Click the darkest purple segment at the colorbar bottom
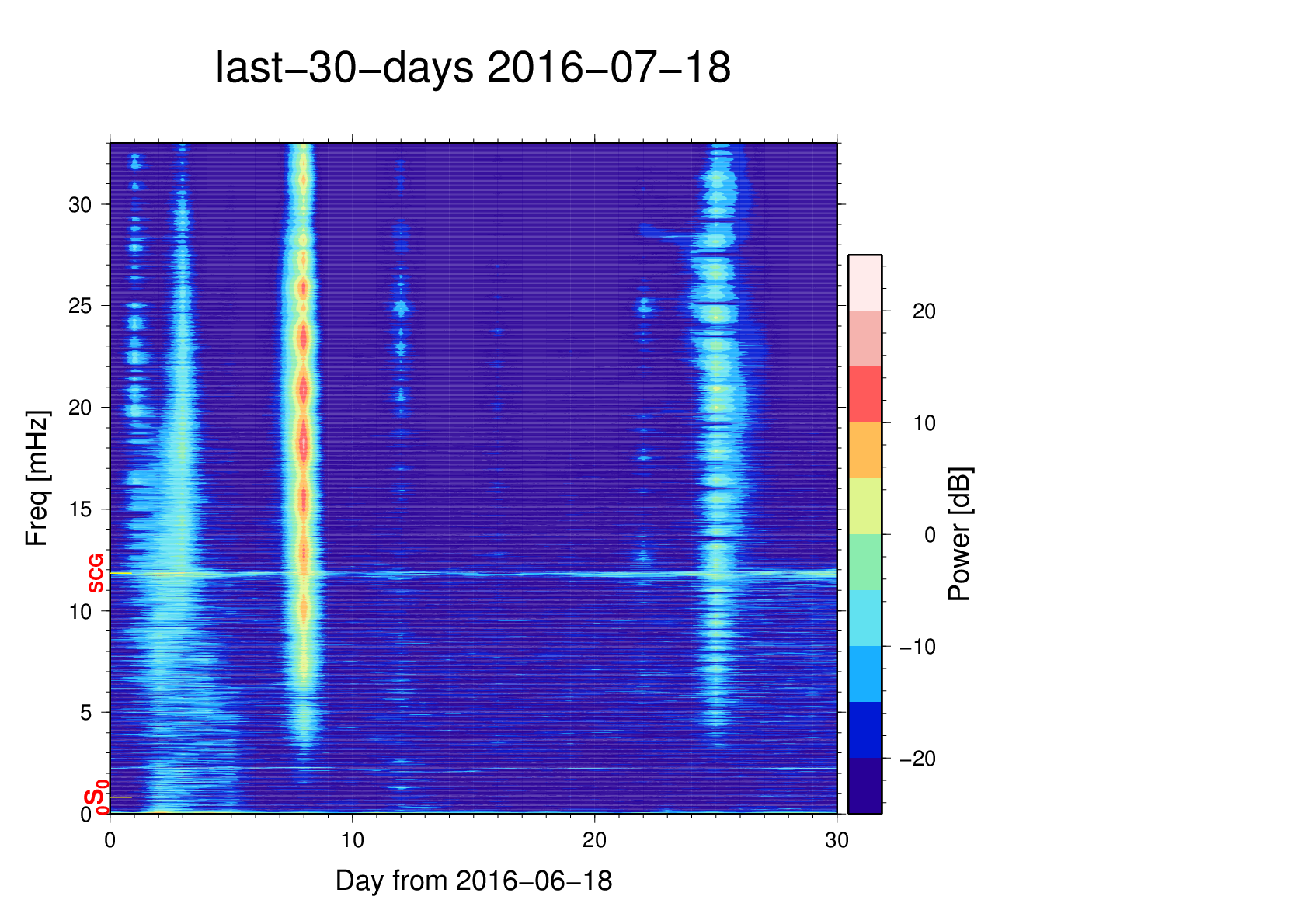The image size is (1308, 924). (x=864, y=786)
